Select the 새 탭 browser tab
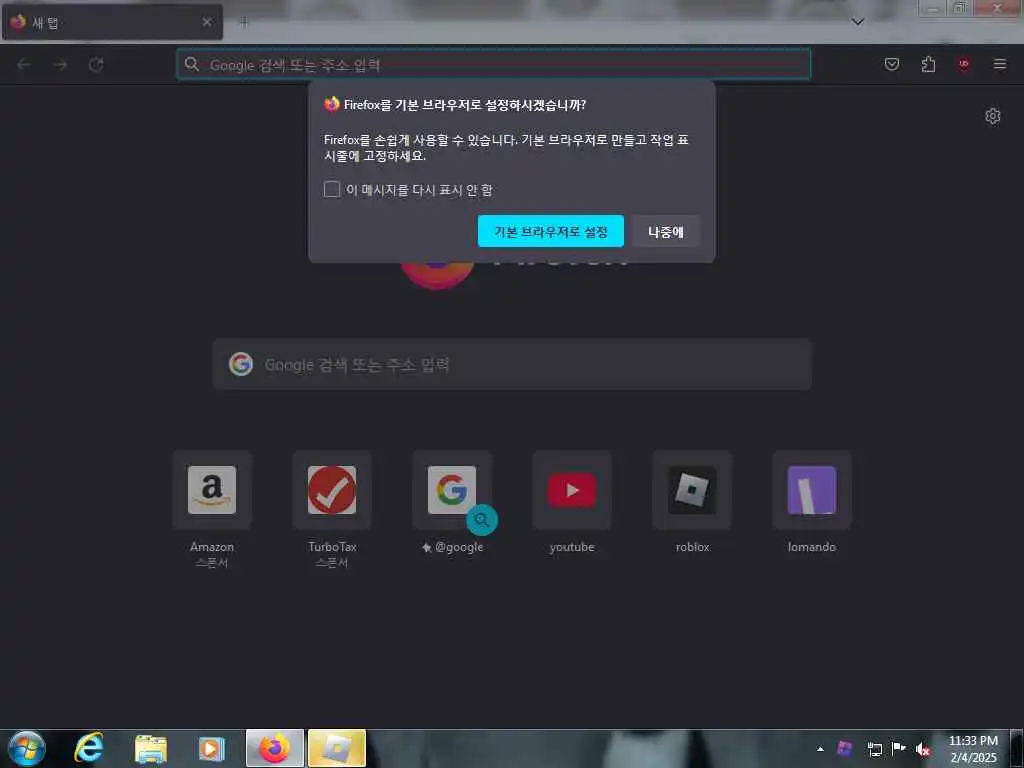Image resolution: width=1024 pixels, height=768 pixels. 112,22
